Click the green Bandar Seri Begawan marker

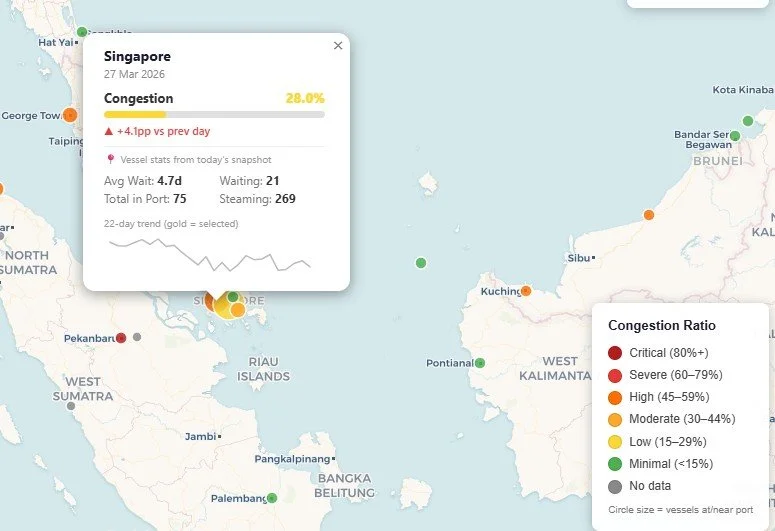pos(735,135)
